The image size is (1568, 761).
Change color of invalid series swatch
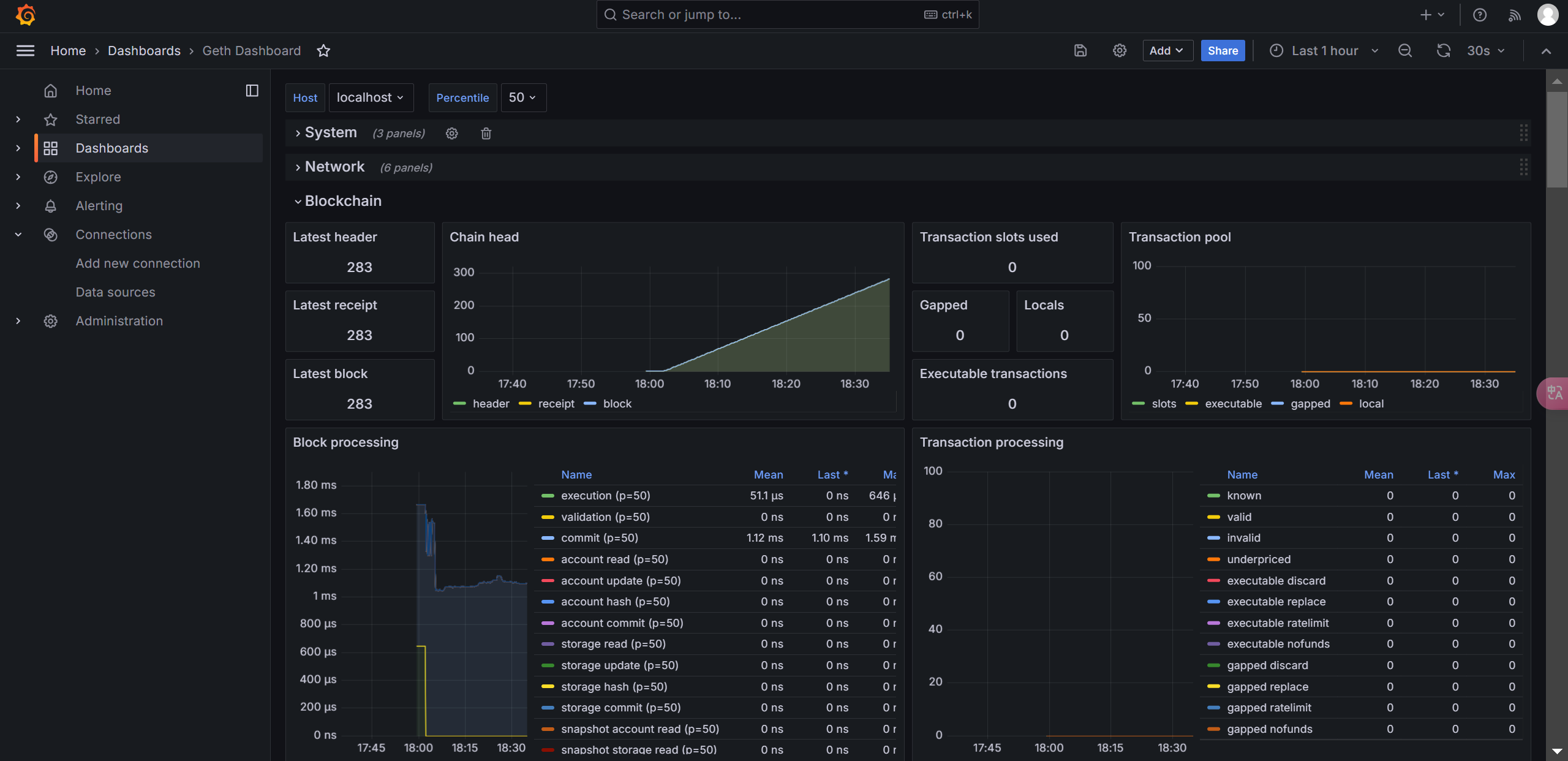point(1213,538)
